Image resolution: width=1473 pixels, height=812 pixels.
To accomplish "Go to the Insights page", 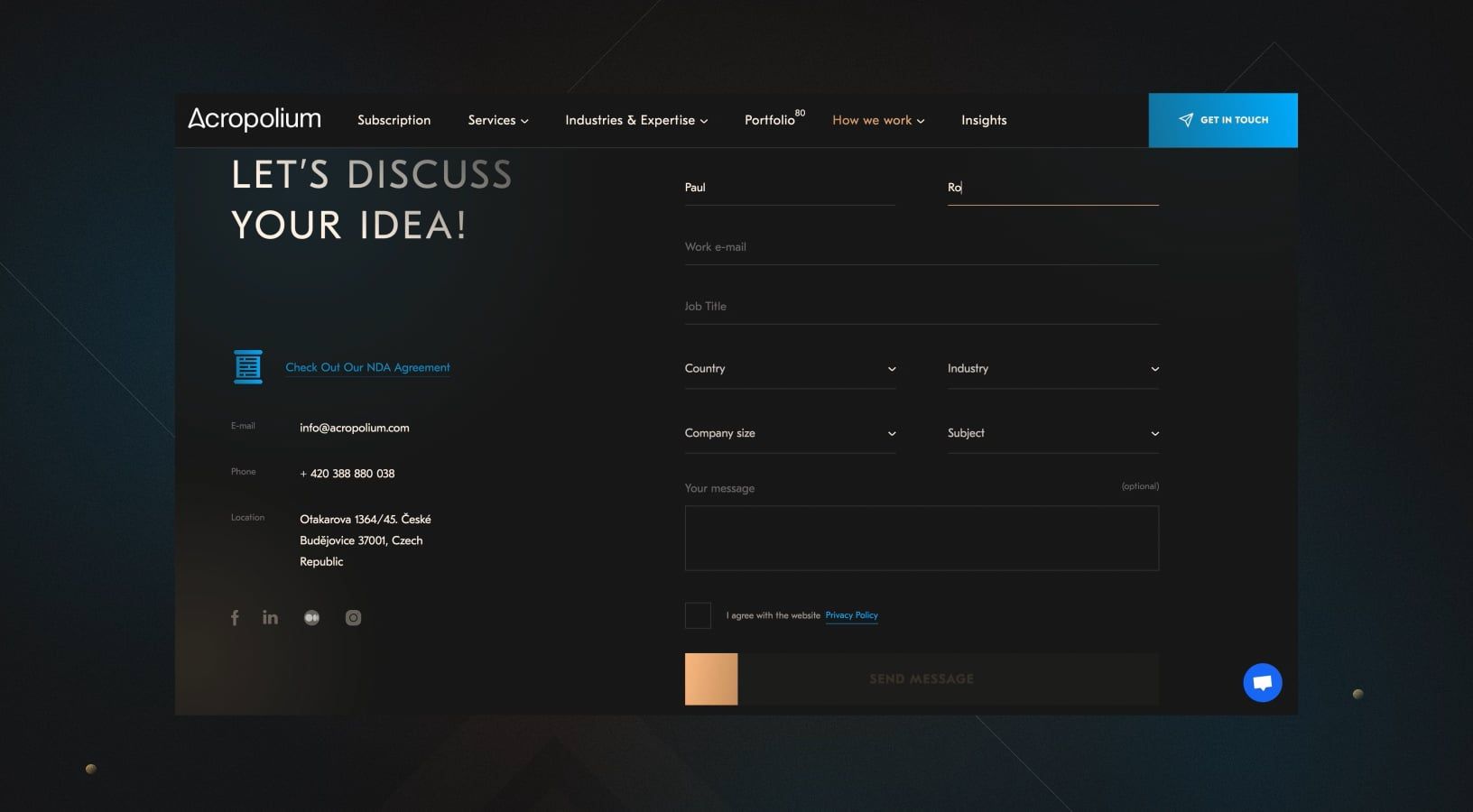I will pos(984,120).
